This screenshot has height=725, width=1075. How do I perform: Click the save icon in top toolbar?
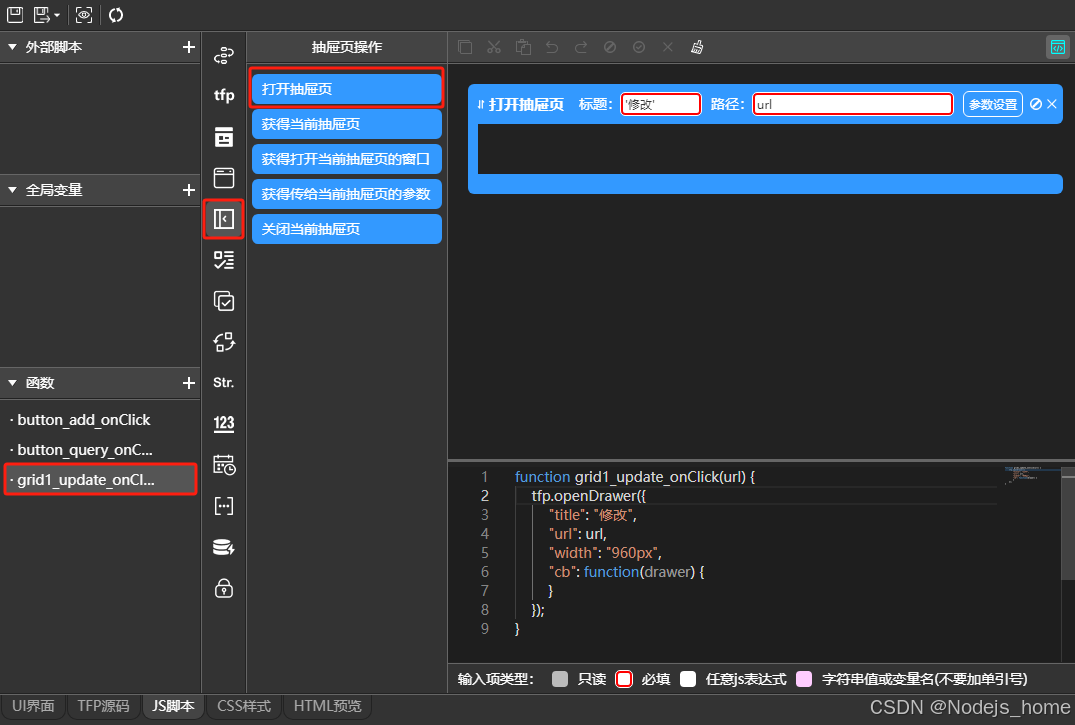[x=14, y=14]
